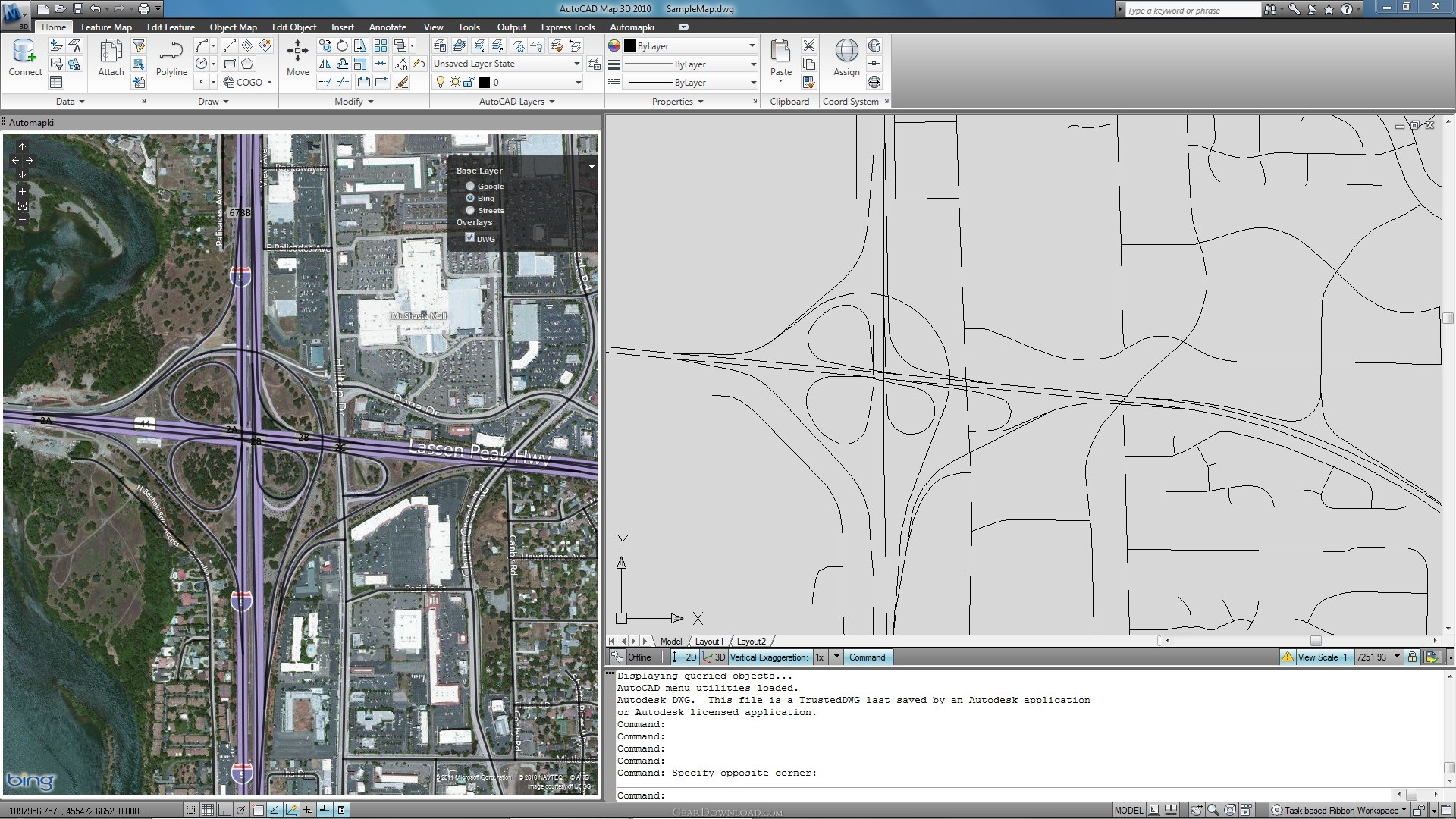This screenshot has height=819, width=1456.
Task: Click the Cut scissors icon
Action: 809,45
